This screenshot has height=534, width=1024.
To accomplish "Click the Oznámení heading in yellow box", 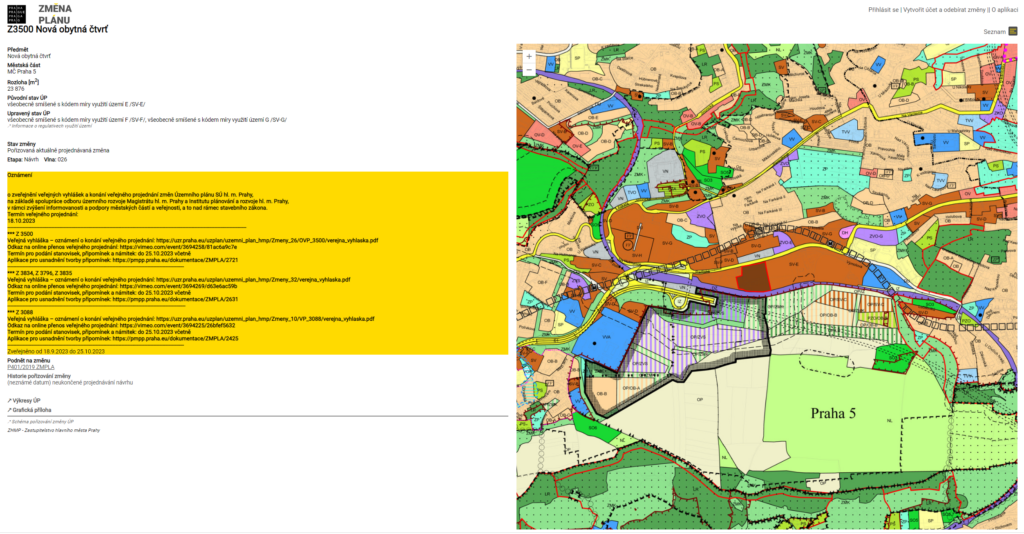I will (x=20, y=174).
